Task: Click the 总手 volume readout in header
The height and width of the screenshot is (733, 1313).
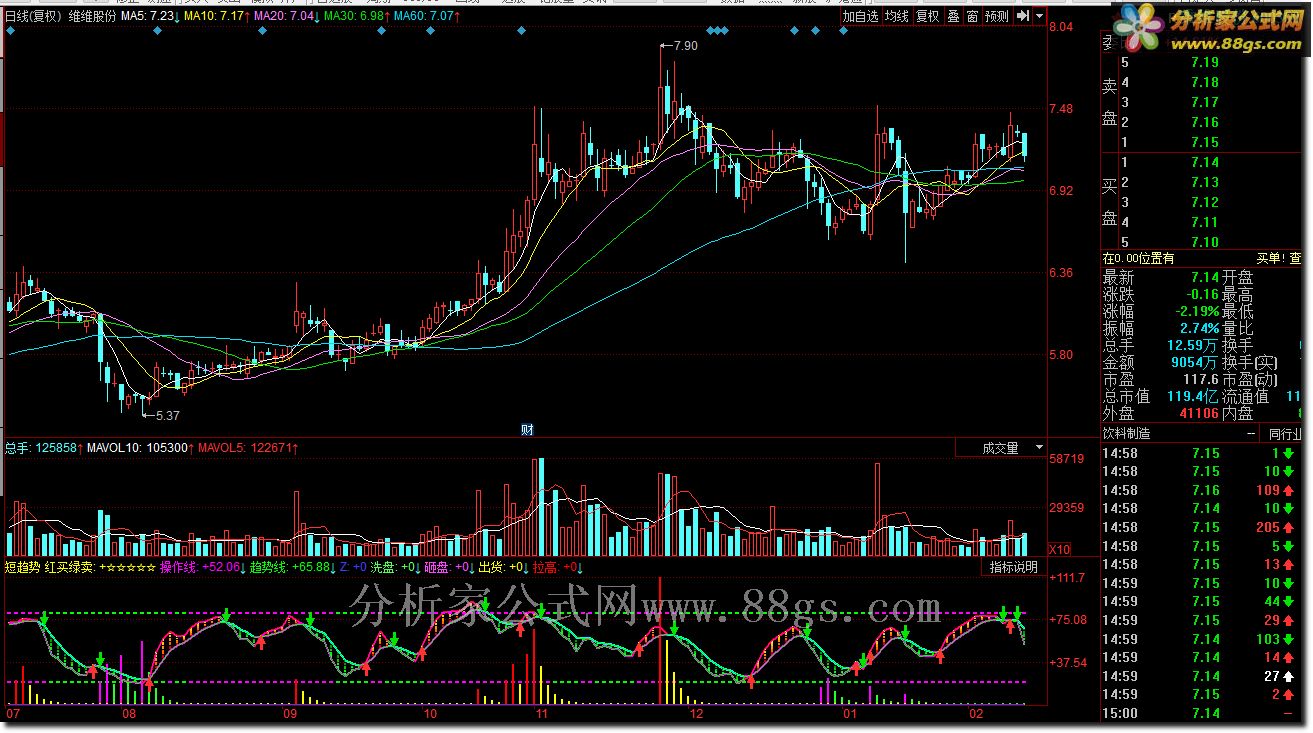Action: pyautogui.click(x=43, y=448)
